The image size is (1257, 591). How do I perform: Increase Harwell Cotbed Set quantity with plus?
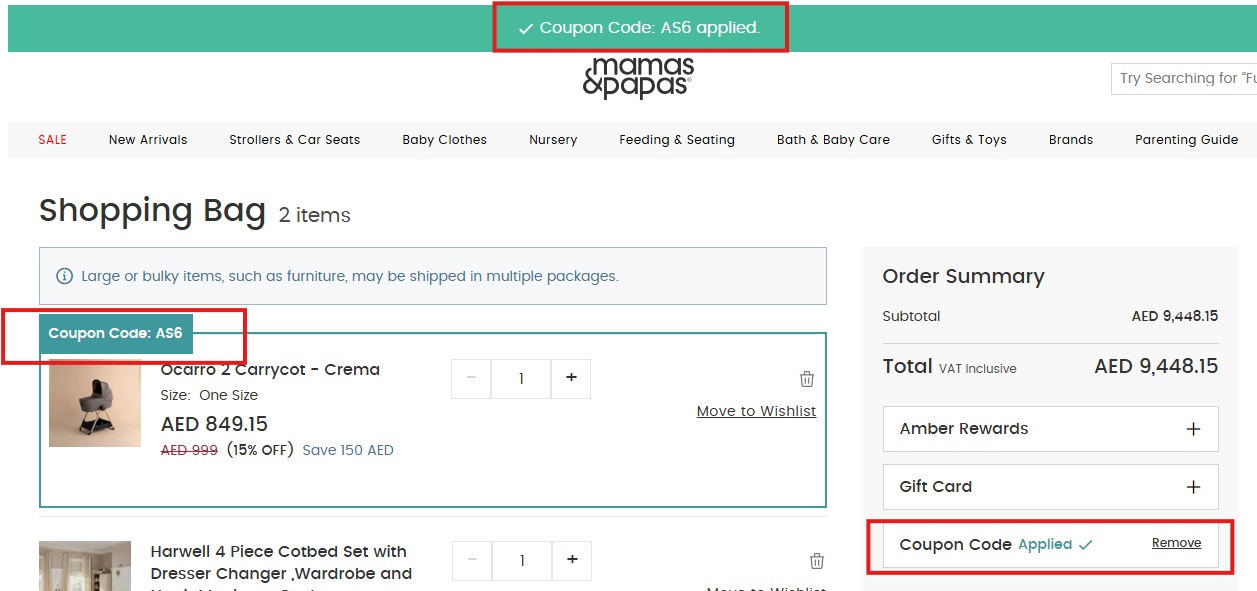(x=572, y=560)
